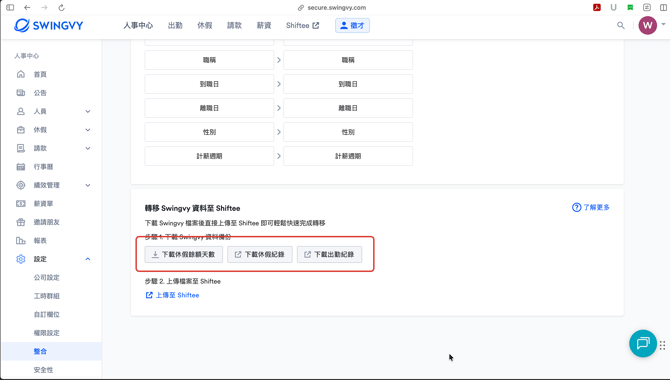Reload the page with the refresh icon
The height and width of the screenshot is (380, 670).
[x=62, y=8]
